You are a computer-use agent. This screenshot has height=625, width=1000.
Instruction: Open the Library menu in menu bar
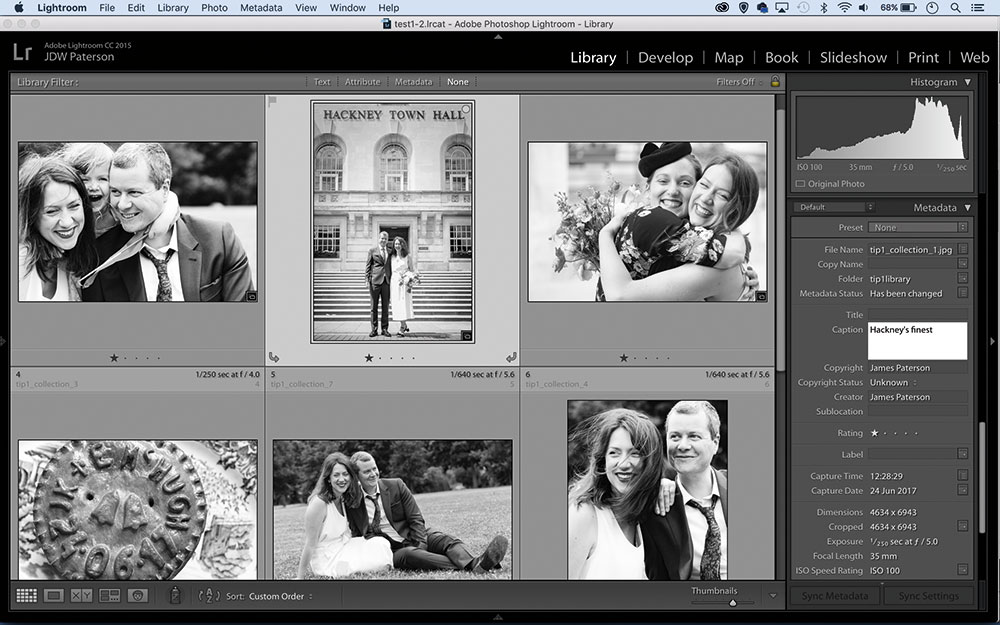(172, 8)
